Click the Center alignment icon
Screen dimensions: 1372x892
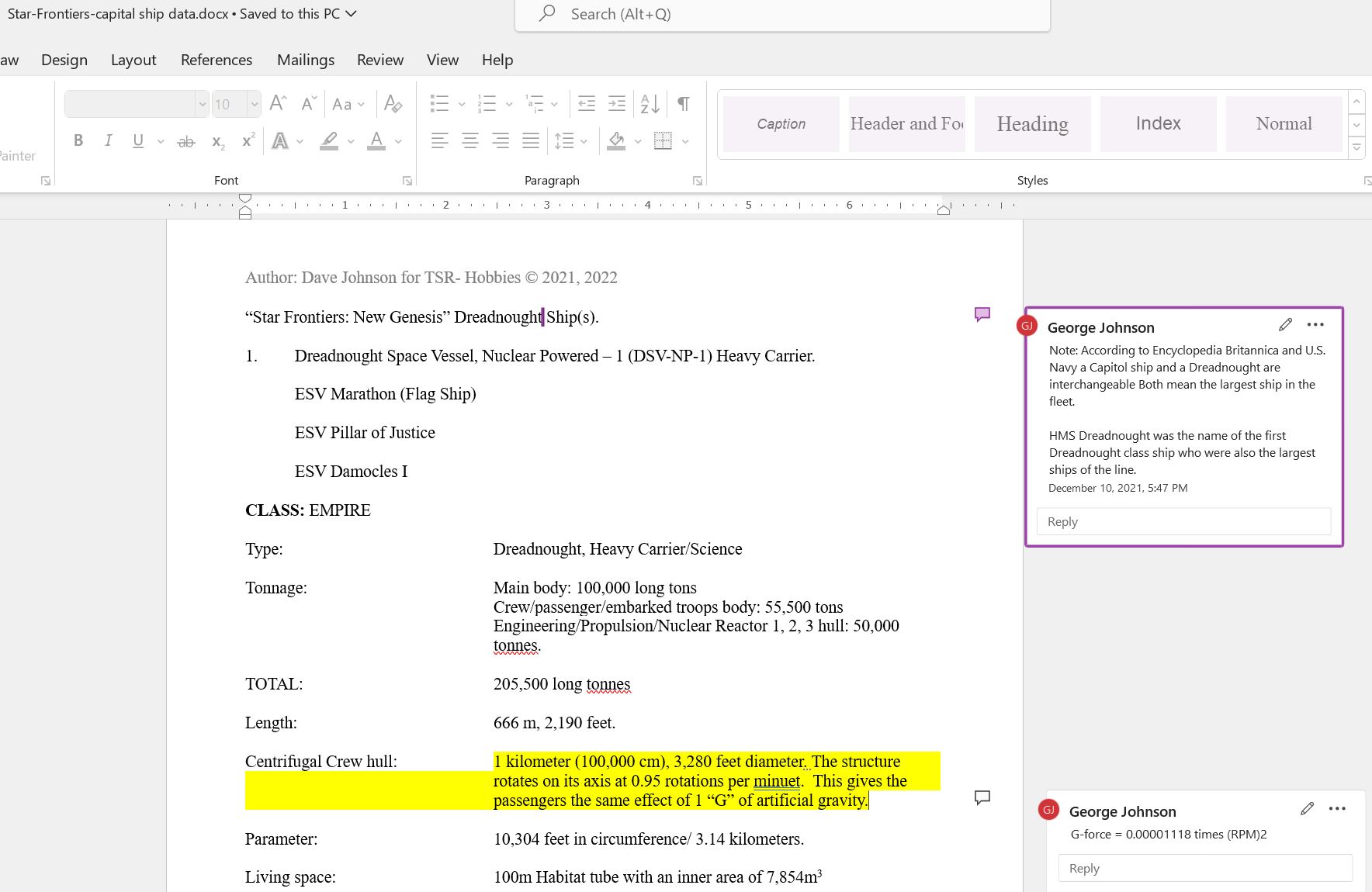pyautogui.click(x=470, y=140)
